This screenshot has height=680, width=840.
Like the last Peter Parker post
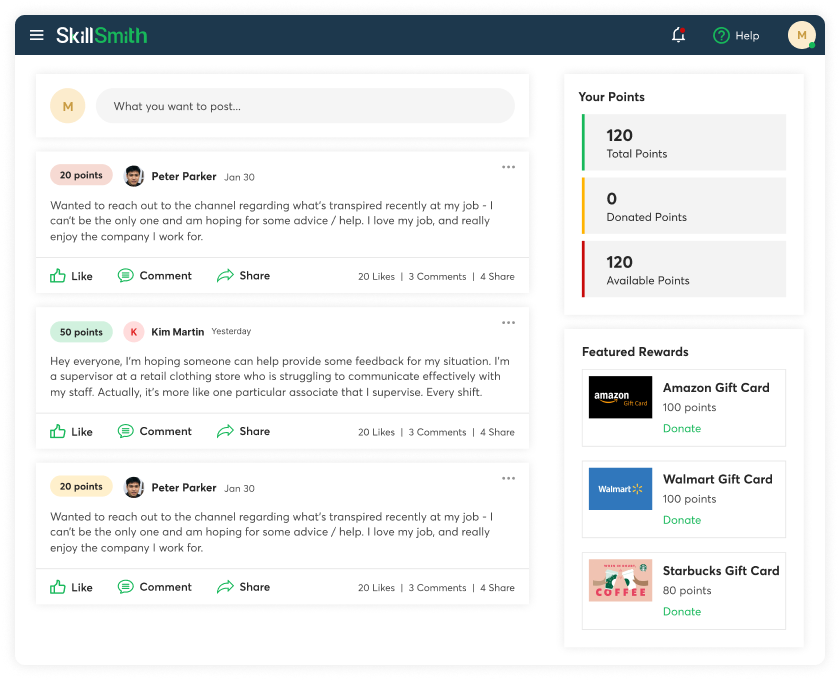(x=71, y=587)
